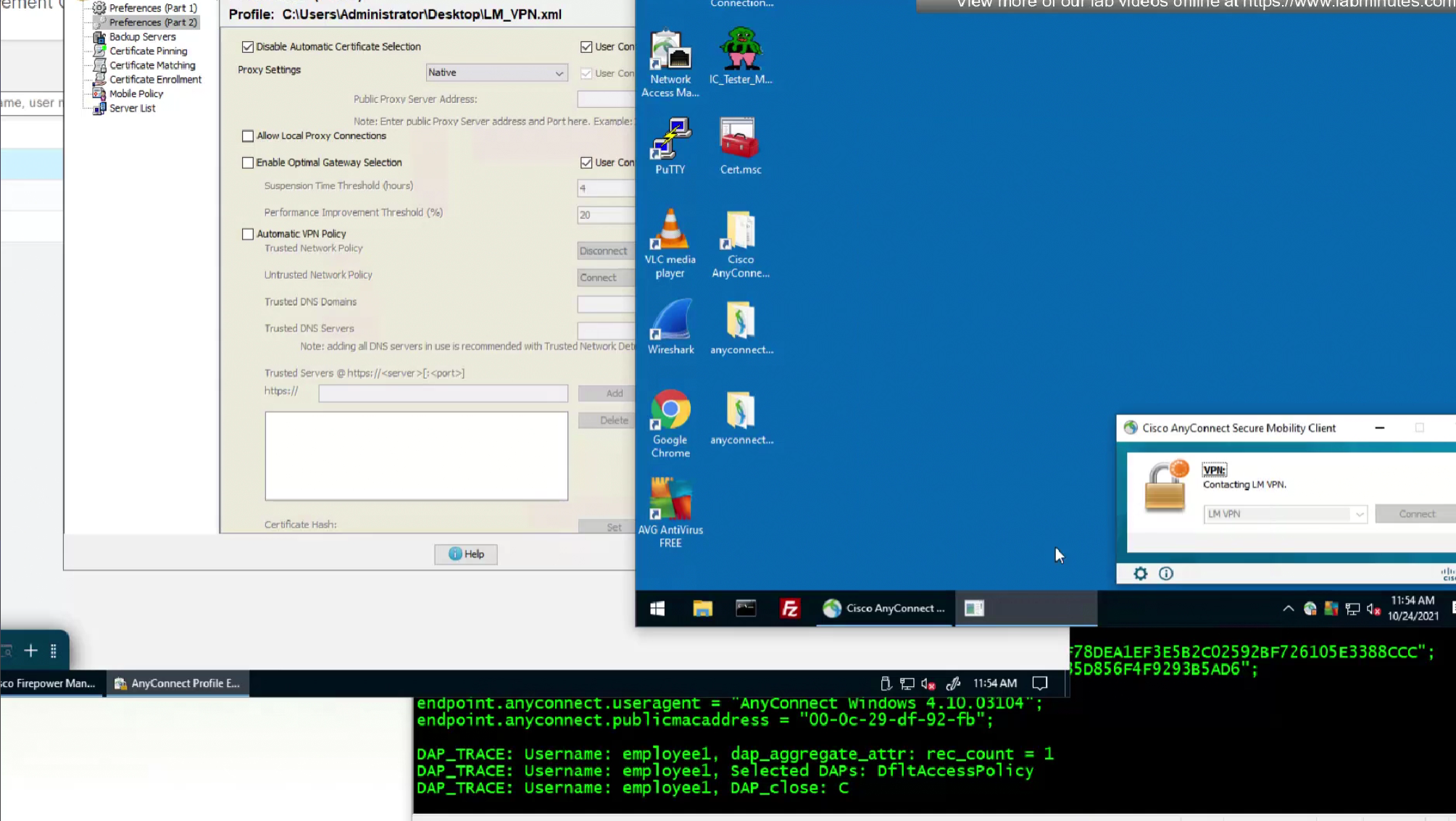
Task: Select Server List in the profile tree
Action: [132, 108]
